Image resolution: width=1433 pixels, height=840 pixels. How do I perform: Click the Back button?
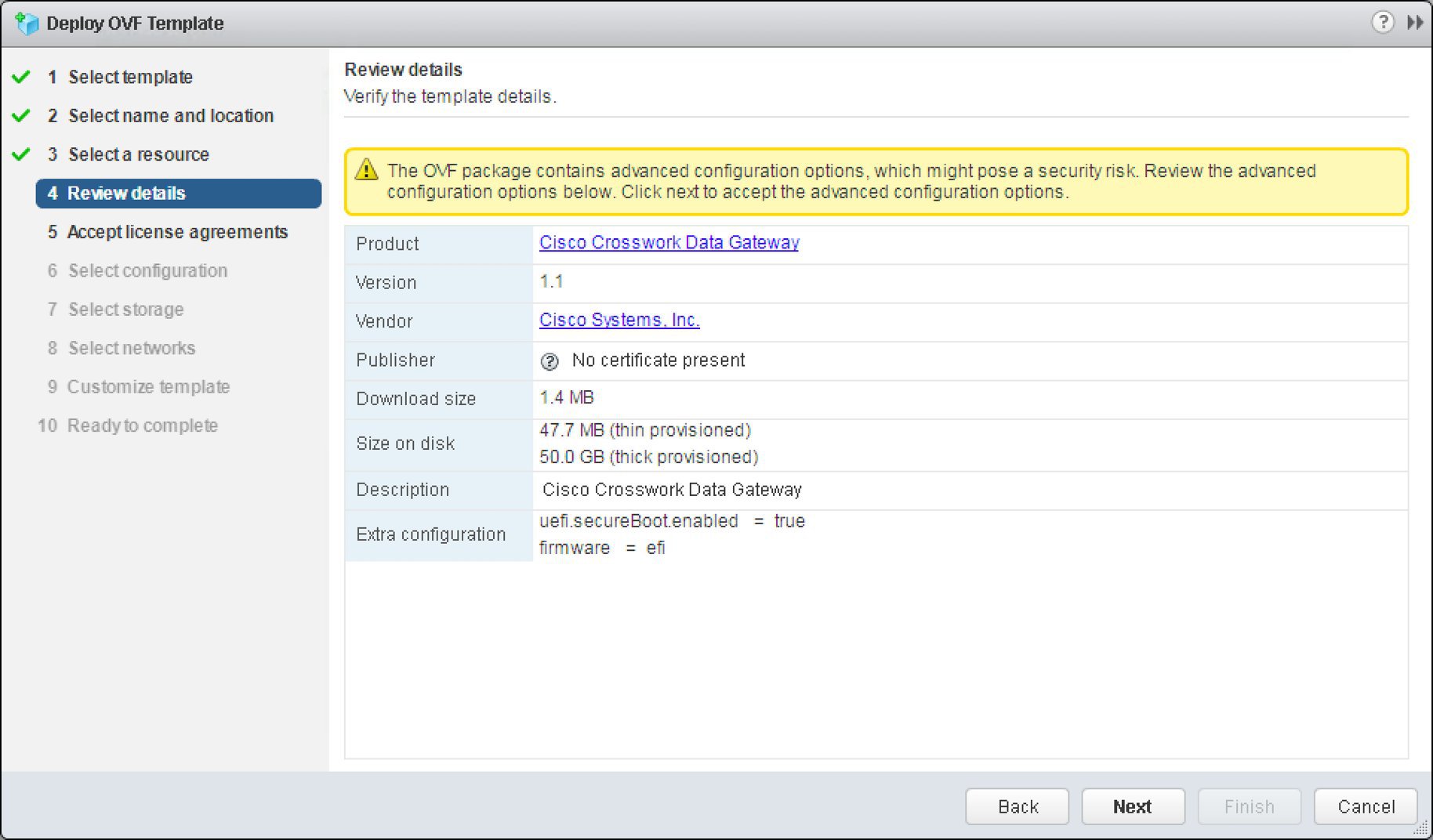pos(1017,806)
